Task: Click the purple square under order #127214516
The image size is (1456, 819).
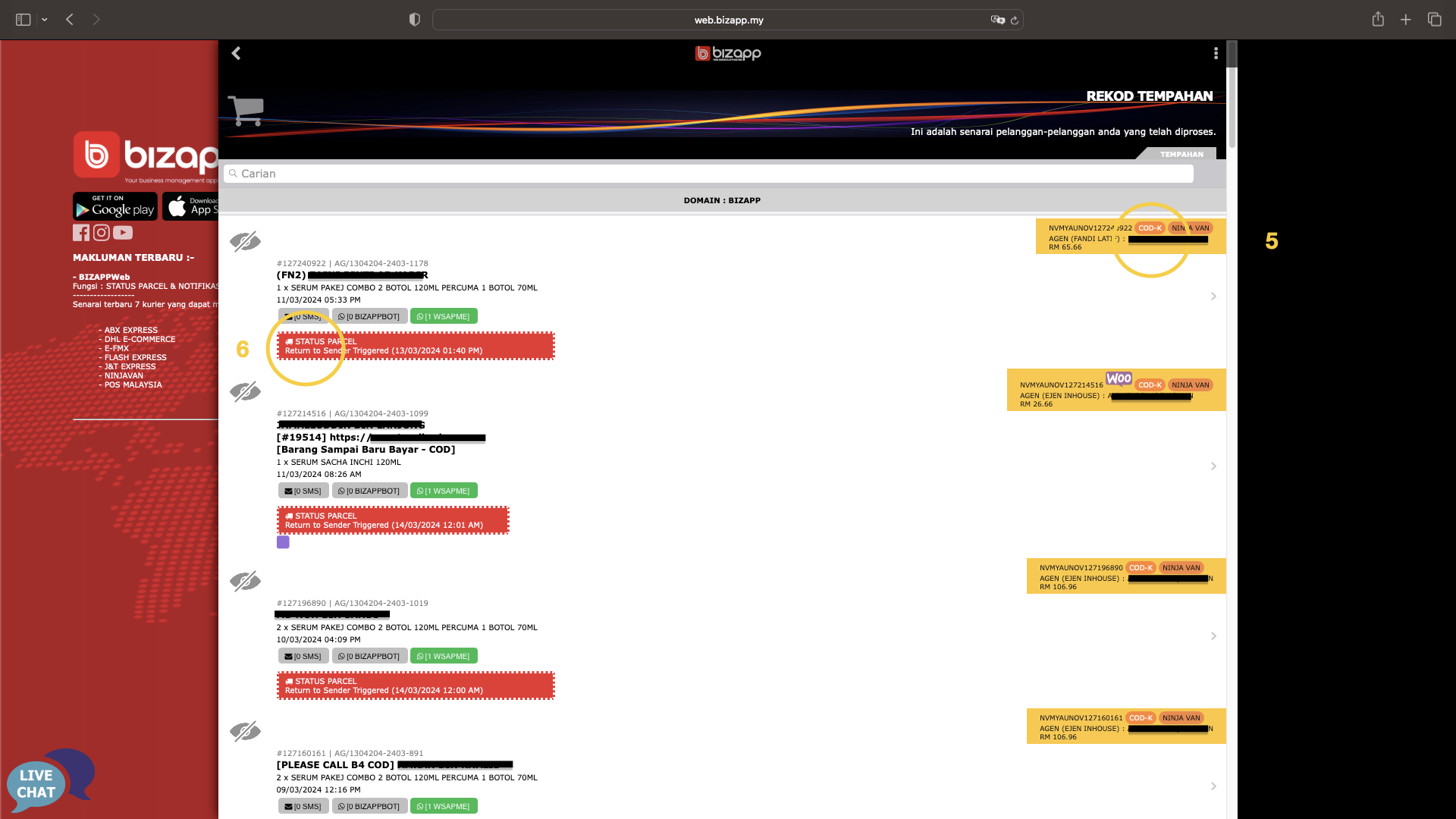Action: click(283, 542)
